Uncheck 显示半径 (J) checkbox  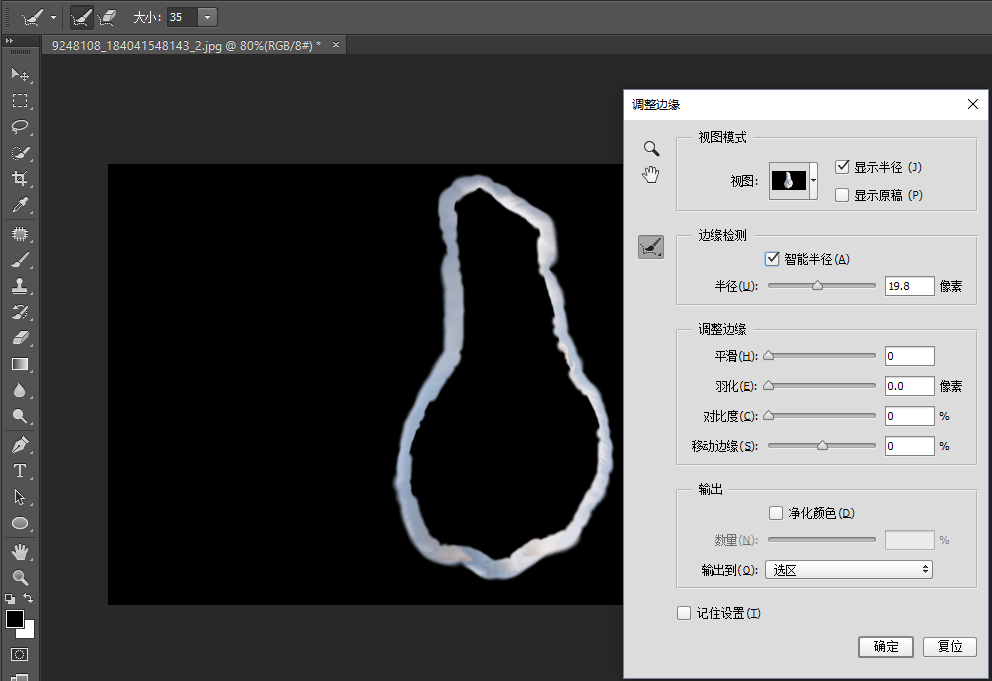tap(841, 167)
